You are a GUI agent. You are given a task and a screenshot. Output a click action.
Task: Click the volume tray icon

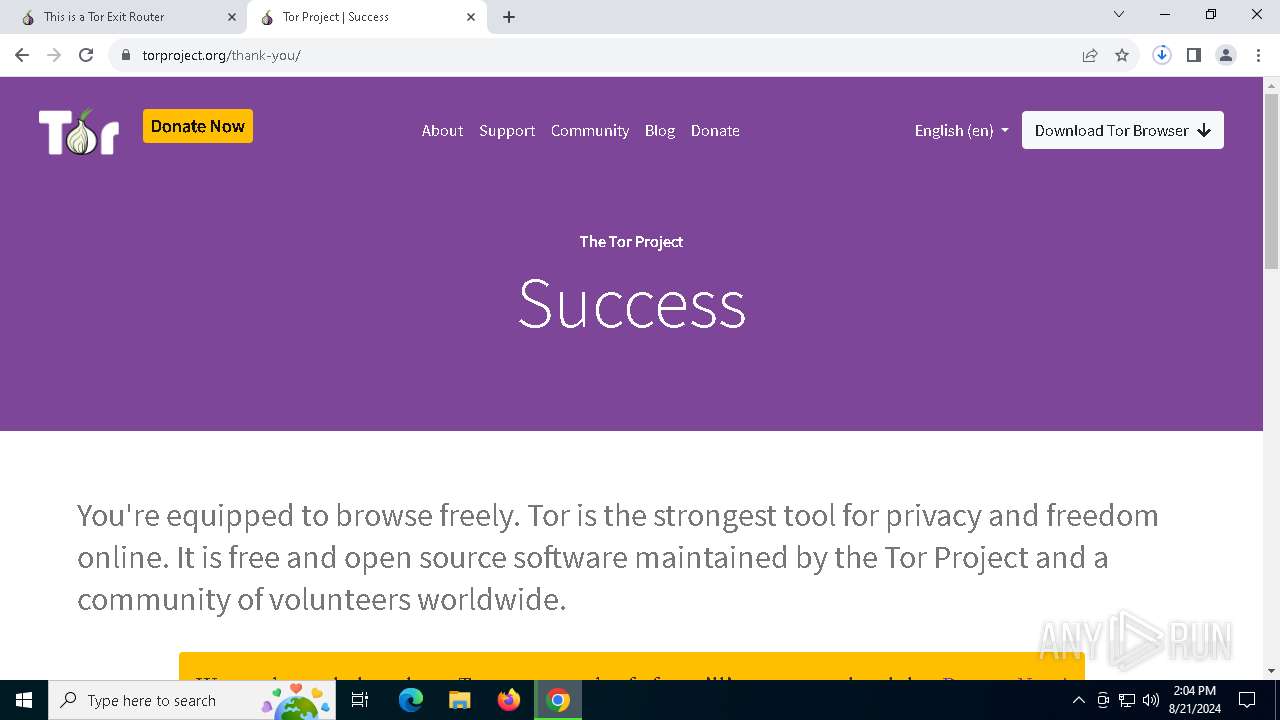pos(1151,700)
